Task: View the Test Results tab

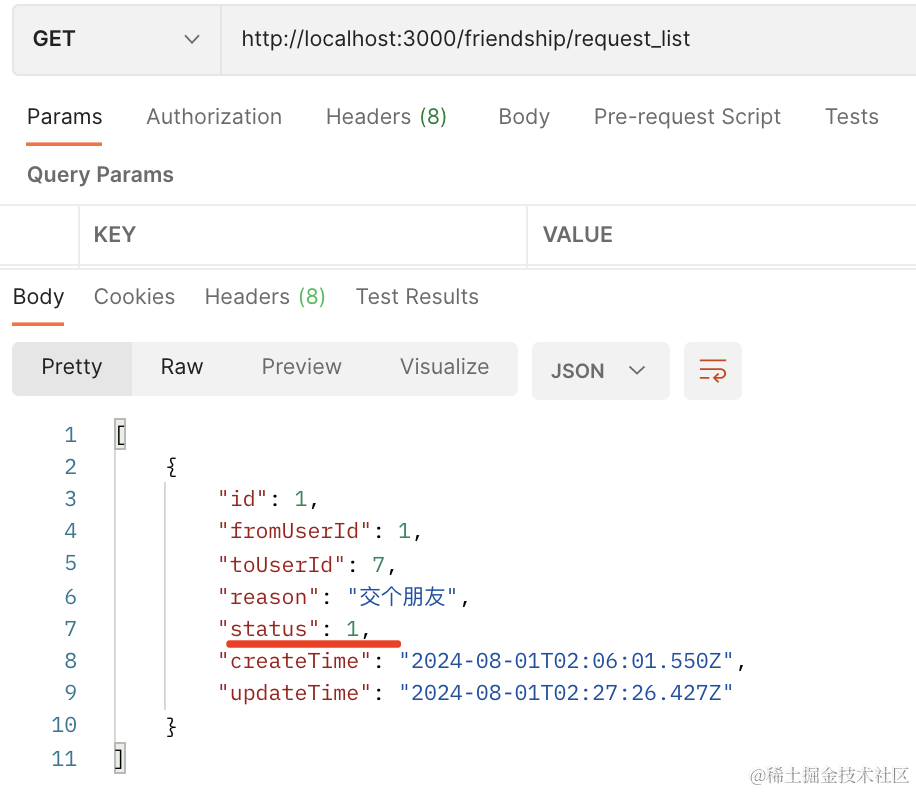Action: [x=417, y=297]
